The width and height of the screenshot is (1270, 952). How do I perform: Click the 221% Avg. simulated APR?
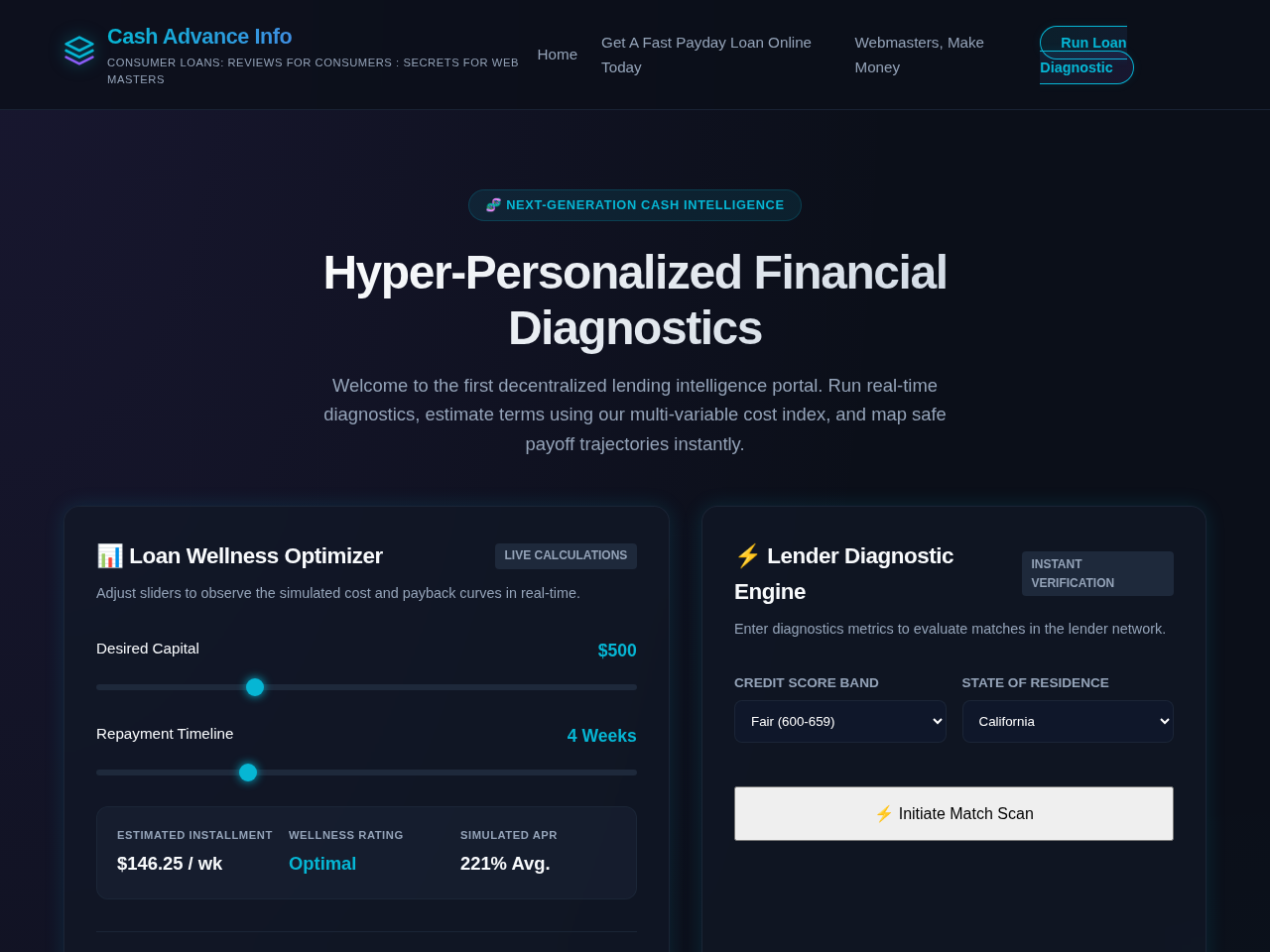(x=505, y=864)
